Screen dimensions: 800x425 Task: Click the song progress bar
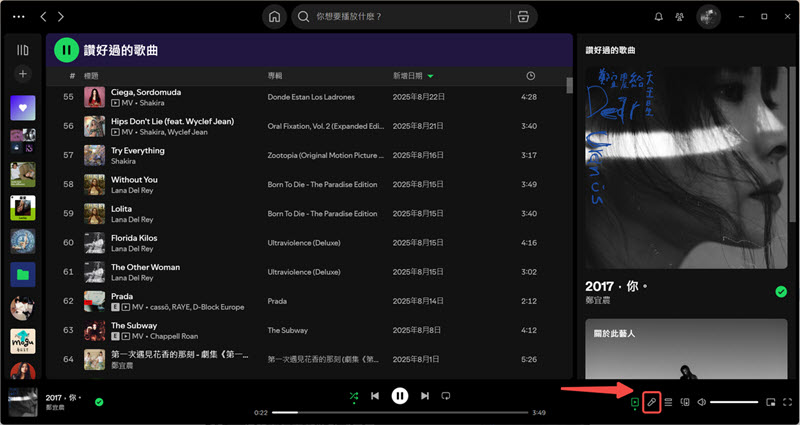(x=400, y=412)
